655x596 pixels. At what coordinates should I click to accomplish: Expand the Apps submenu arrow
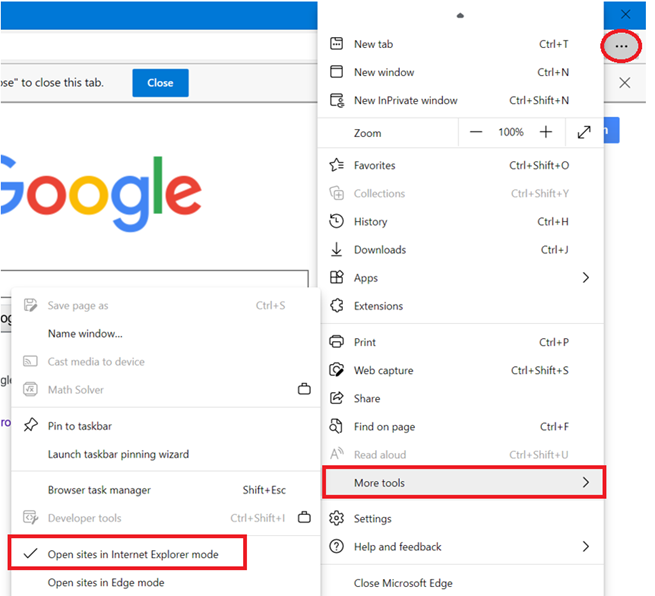586,277
